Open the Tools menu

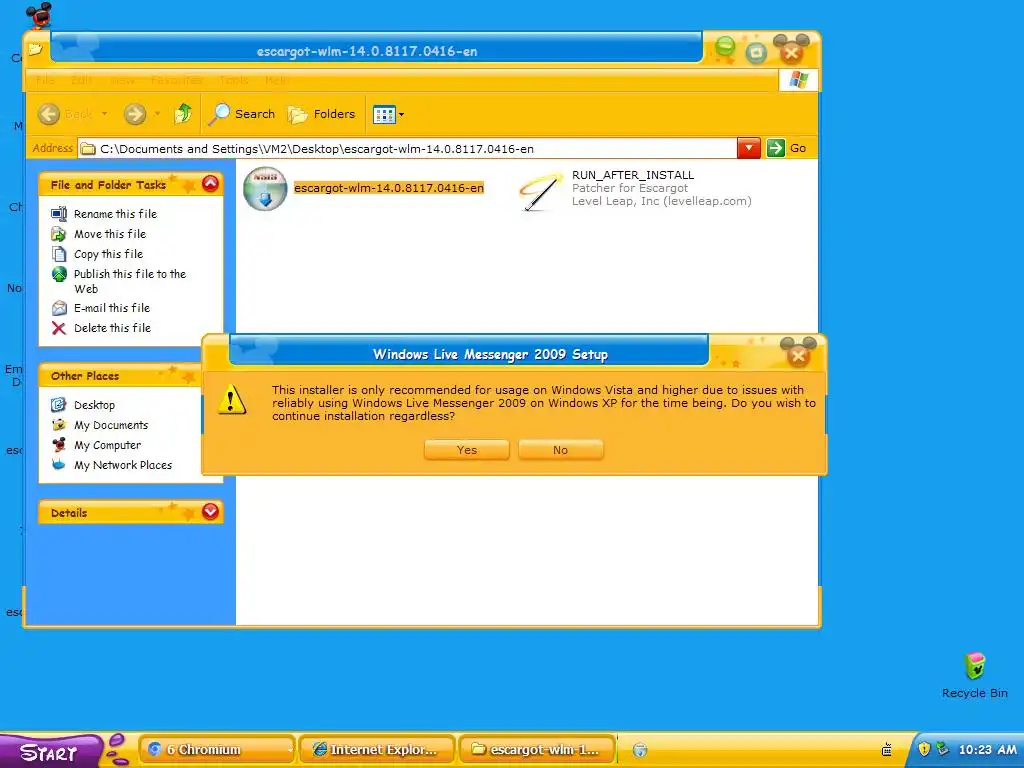pos(234,80)
